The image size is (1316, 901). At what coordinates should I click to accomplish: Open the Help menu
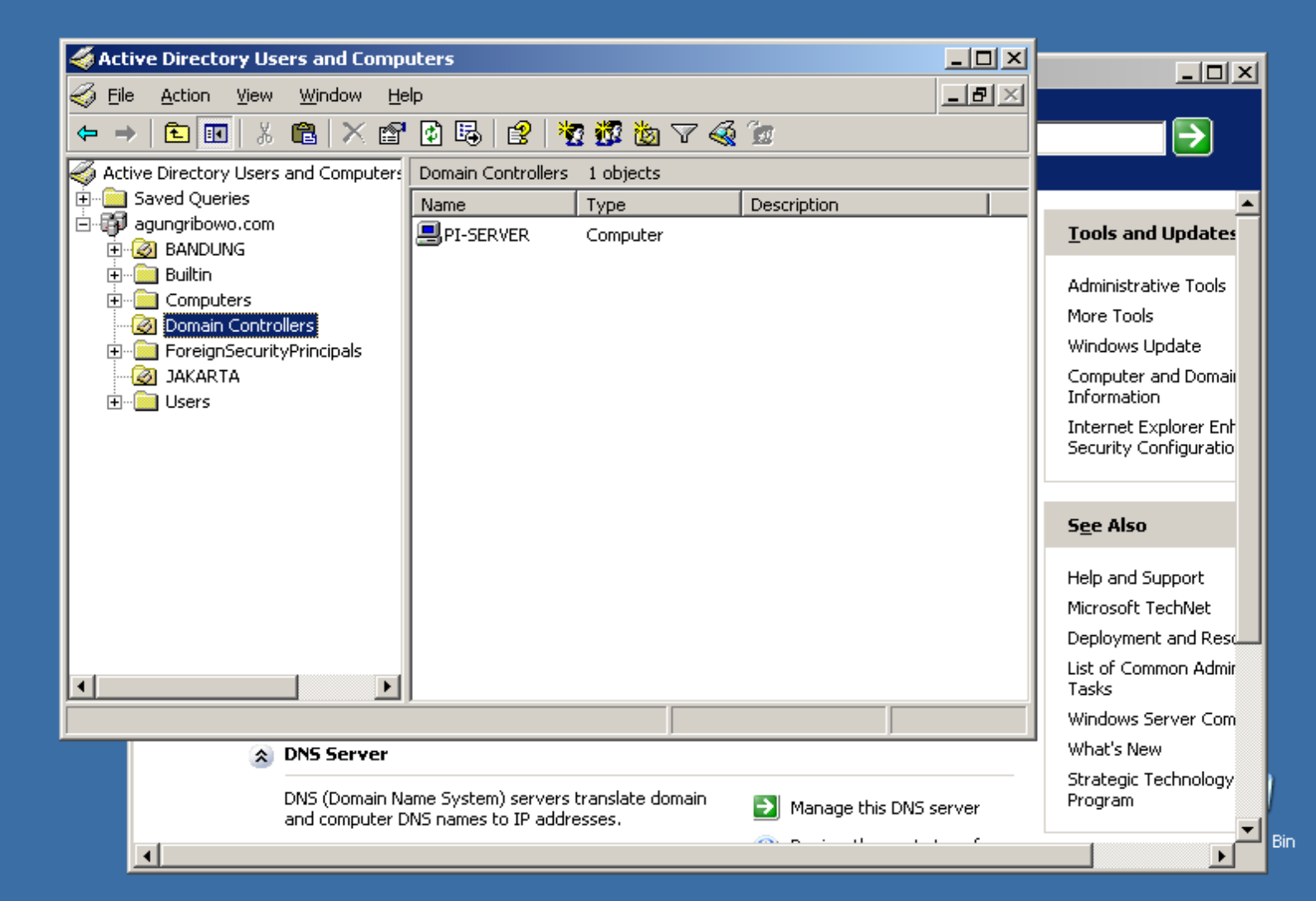[x=405, y=95]
